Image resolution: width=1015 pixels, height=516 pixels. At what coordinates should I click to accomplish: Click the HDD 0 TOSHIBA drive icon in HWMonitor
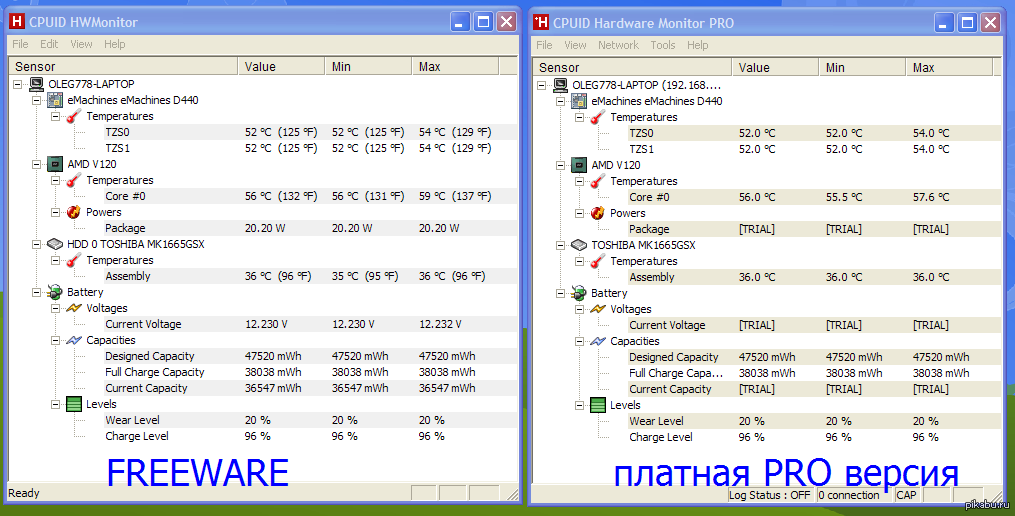(55, 244)
